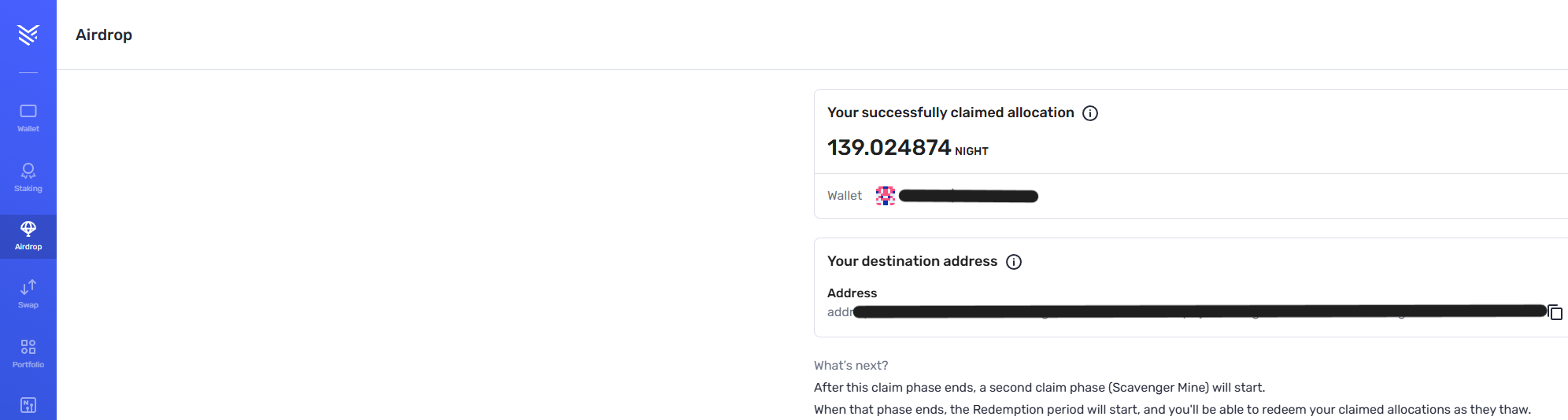Navigate to the Portfolio section
The image size is (1568, 420).
[x=28, y=353]
